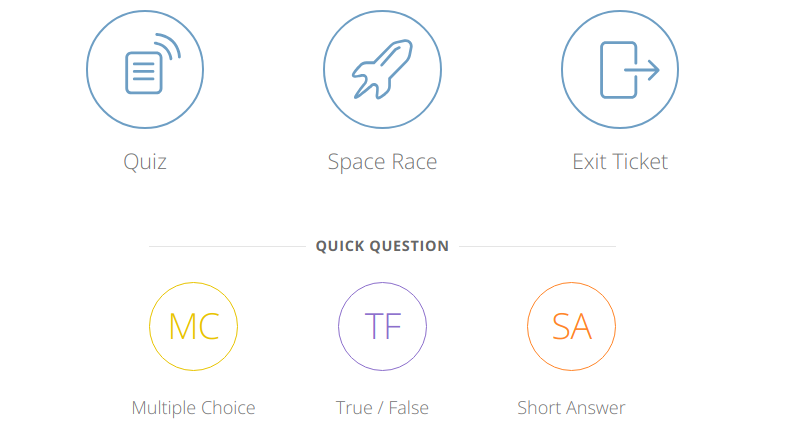The height and width of the screenshot is (445, 786).
Task: Start a Space Race with the rocket icon
Action: [382, 69]
